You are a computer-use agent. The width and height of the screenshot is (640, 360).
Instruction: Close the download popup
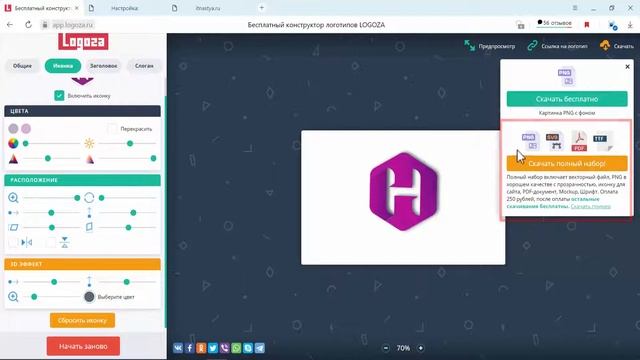click(627, 67)
